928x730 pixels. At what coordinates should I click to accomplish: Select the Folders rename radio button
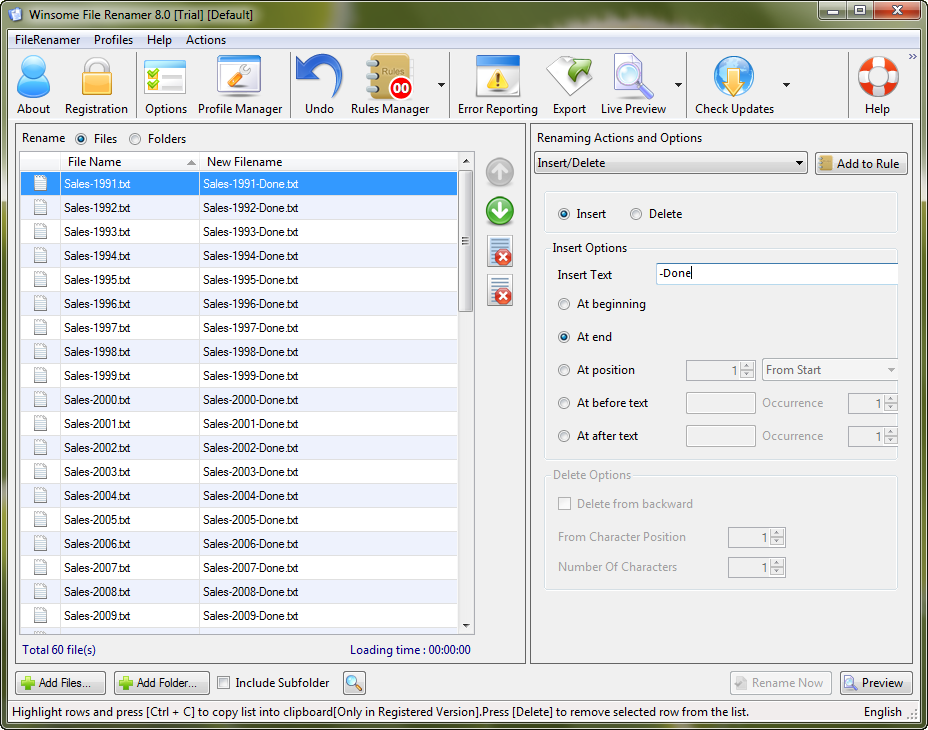135,139
